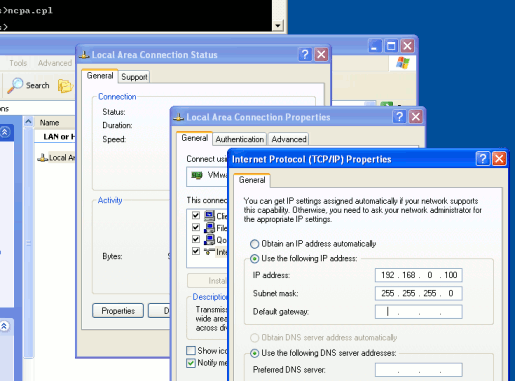Viewport: 515px width, 381px height.
Task: Open the Tools menu
Action: (18, 63)
